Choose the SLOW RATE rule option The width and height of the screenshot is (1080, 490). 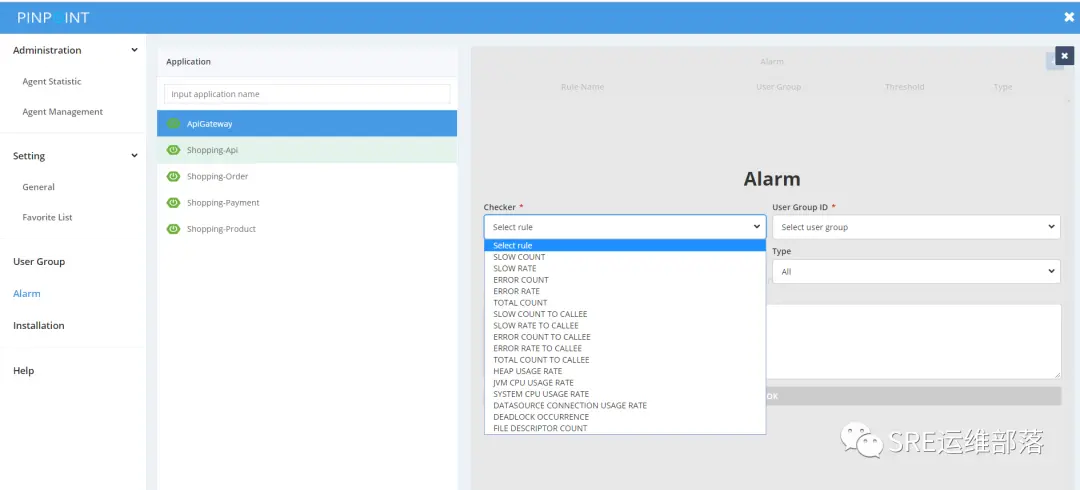(625, 268)
